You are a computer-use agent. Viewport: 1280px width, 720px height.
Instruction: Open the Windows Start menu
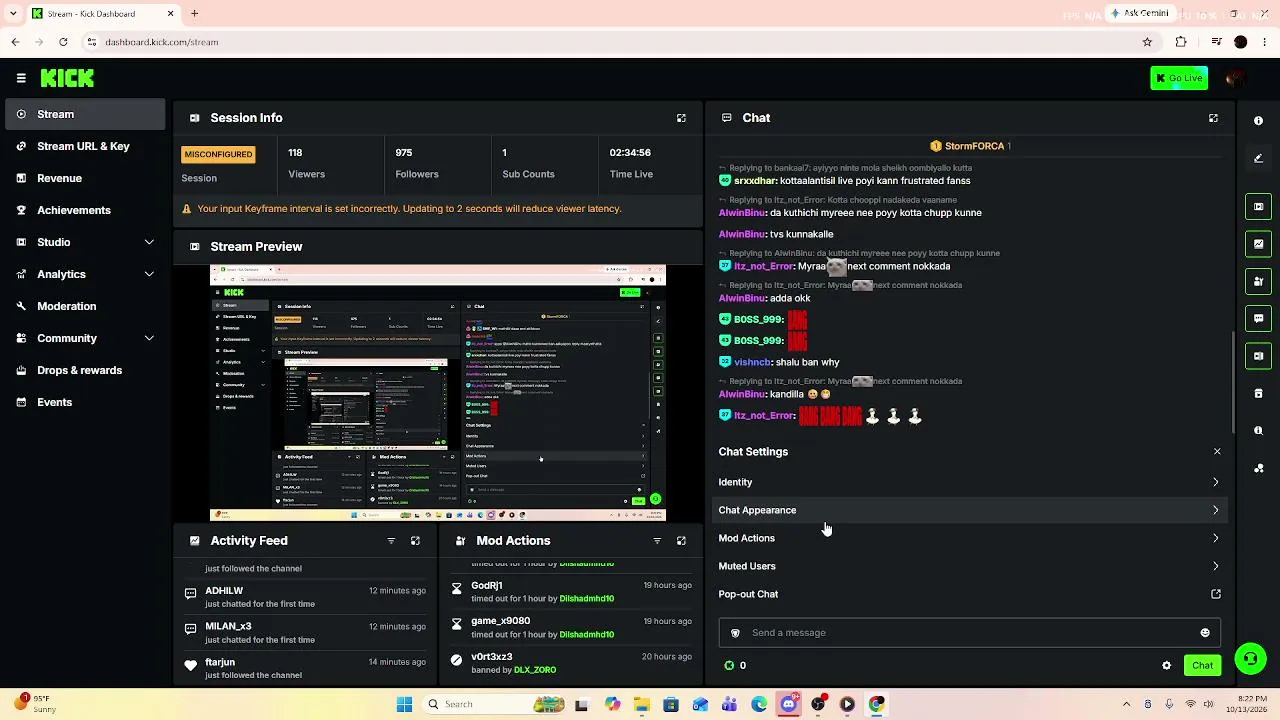click(404, 704)
